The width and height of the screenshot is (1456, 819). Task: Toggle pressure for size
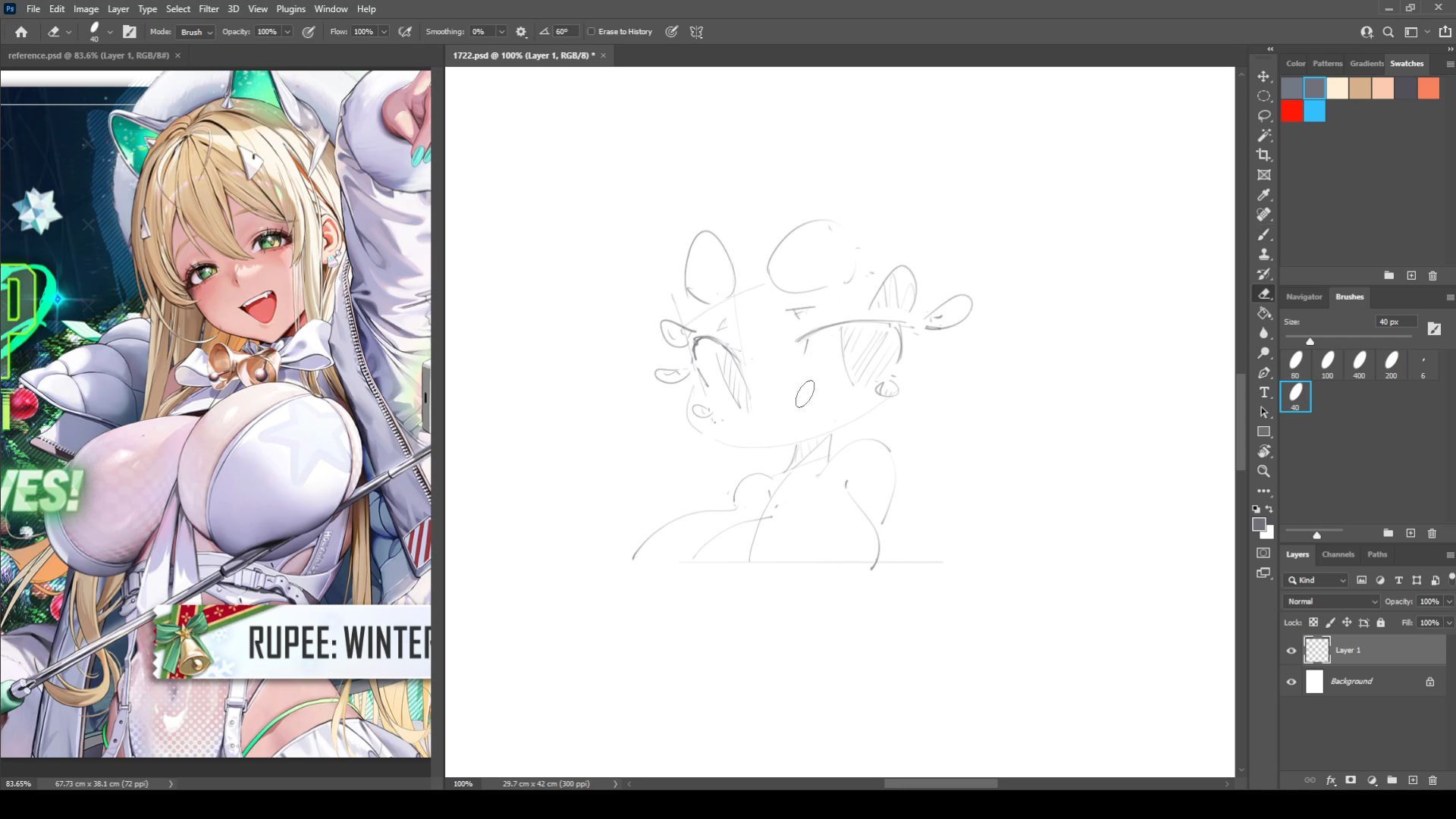pos(671,32)
